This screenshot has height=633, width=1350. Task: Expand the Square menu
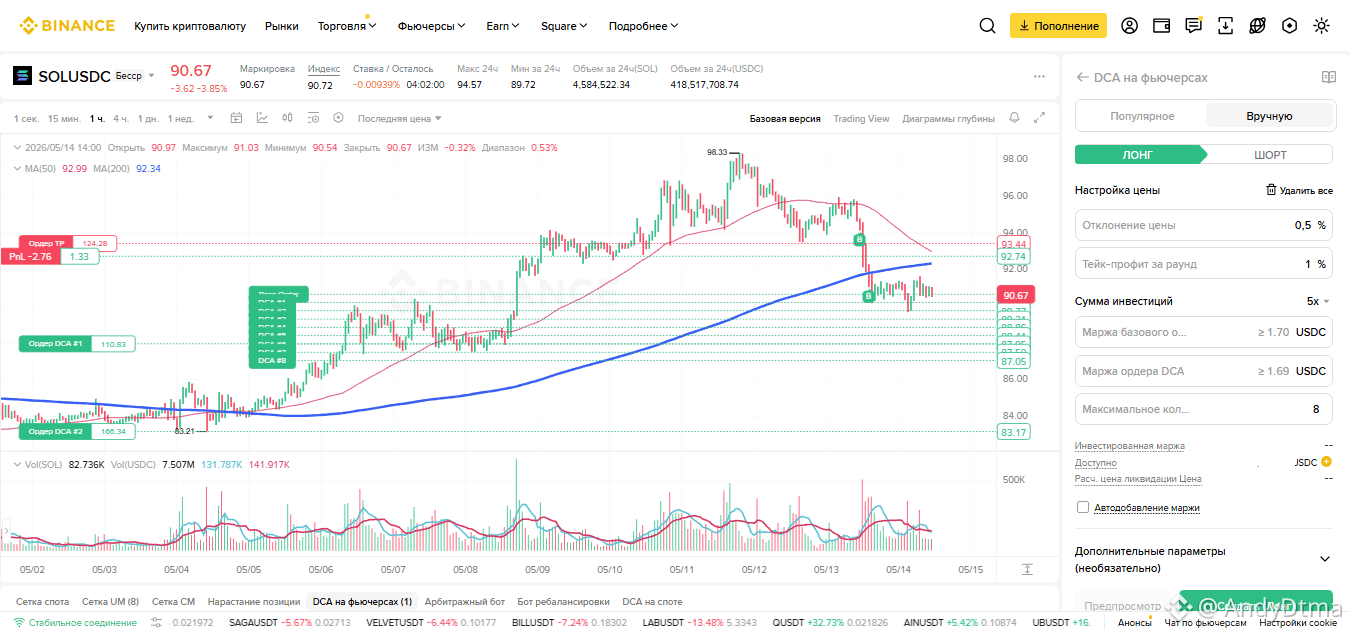(x=564, y=26)
